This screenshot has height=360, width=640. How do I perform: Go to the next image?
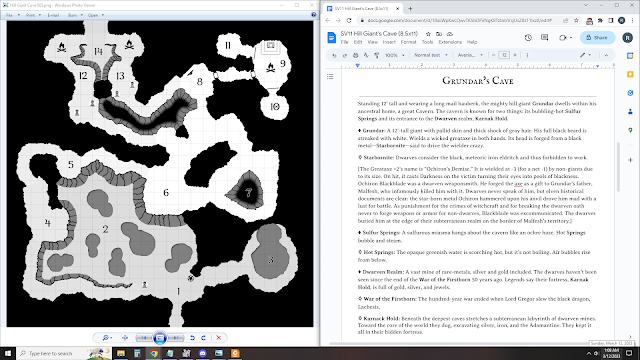coord(176,338)
